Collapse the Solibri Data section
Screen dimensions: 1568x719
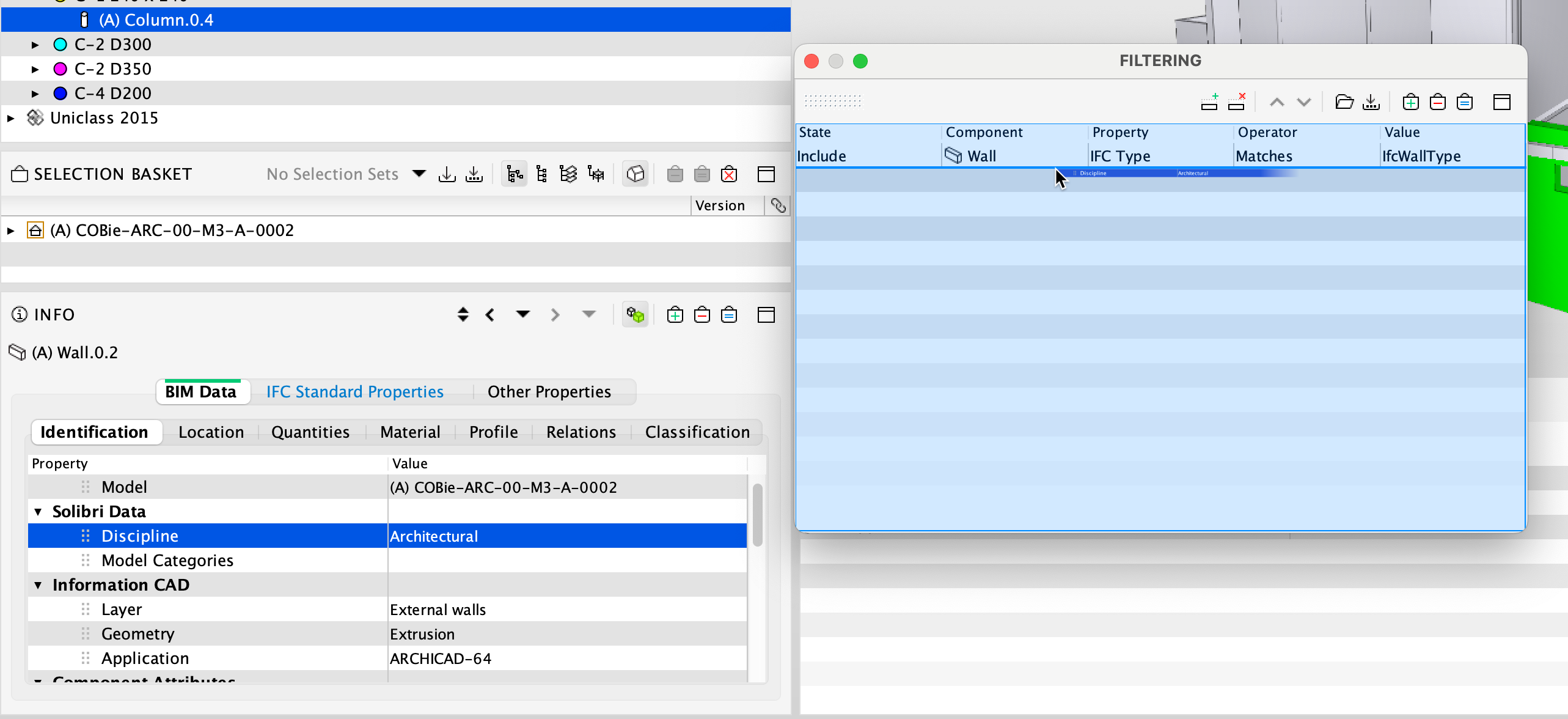pos(38,511)
